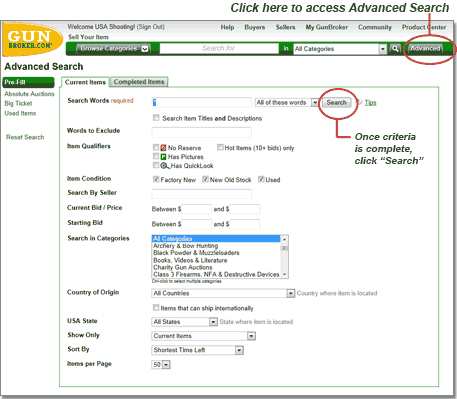The image size is (457, 399).
Task: Enable the Has QuickLook checkbox
Action: [x=156, y=165]
